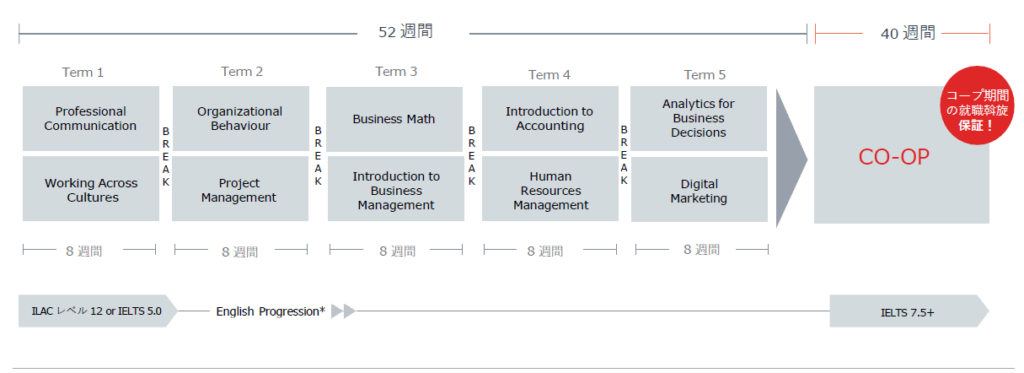Click the BREAK label between Term 1 and 2
1024x373 pixels.
coord(166,157)
